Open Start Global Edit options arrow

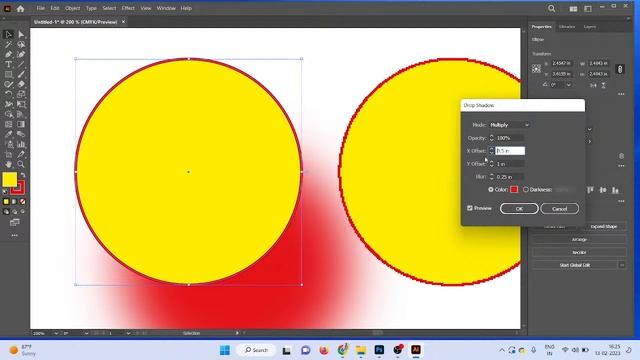point(622,265)
